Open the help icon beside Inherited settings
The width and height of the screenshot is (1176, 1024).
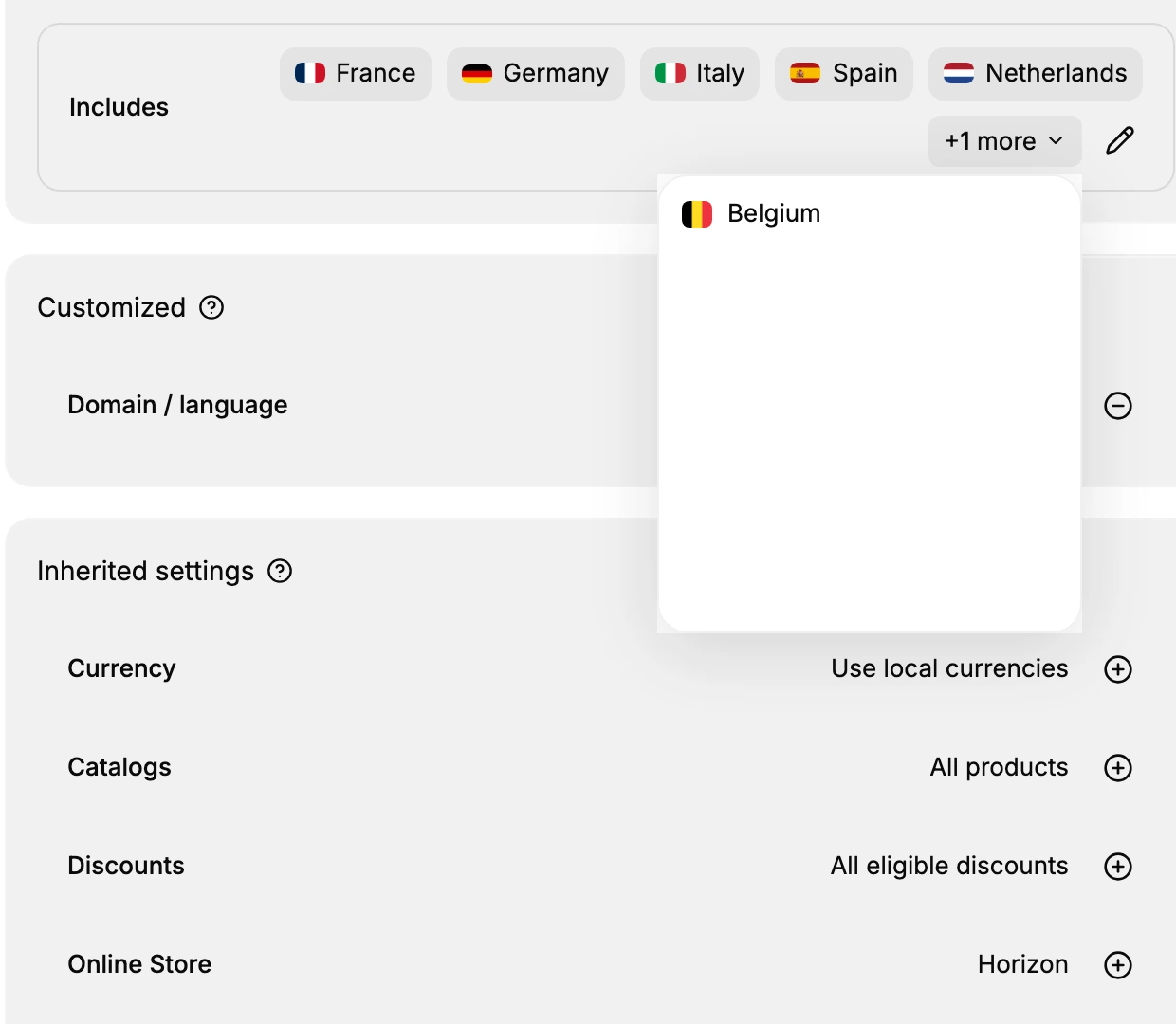[x=280, y=571]
